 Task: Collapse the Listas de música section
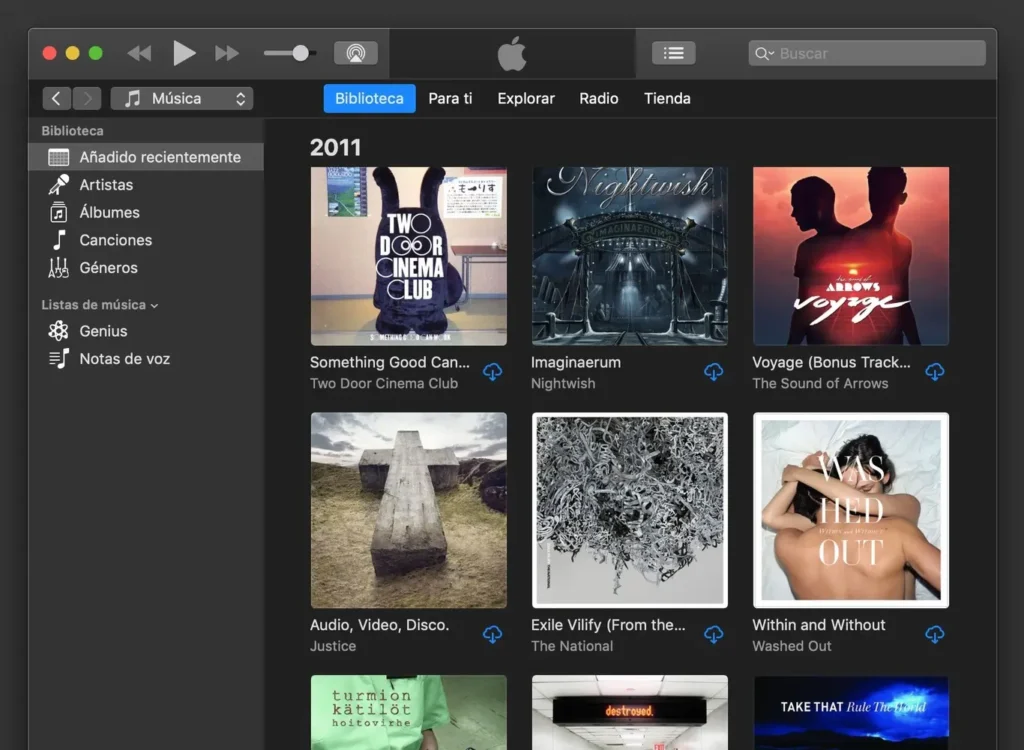(154, 305)
